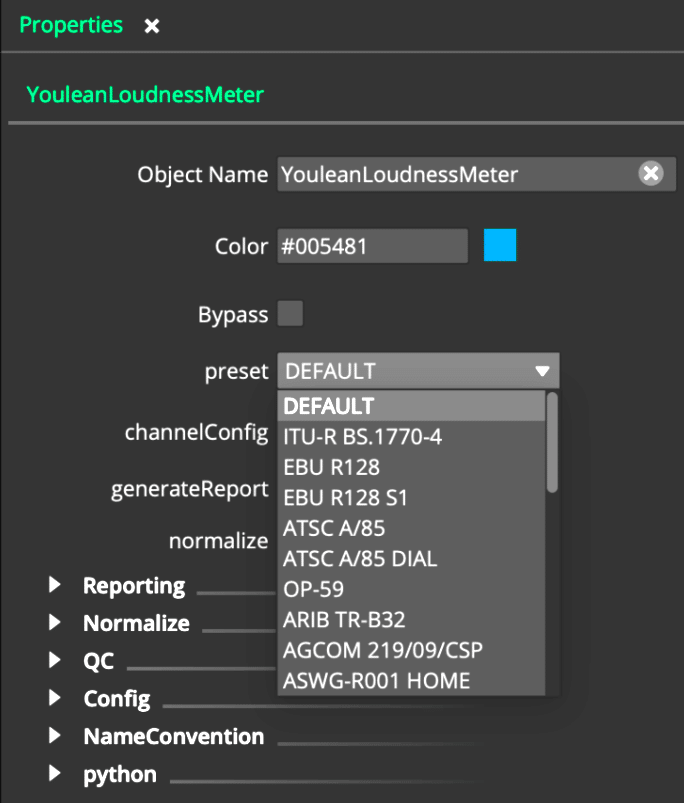Toggle the Bypass checkbox
Viewport: 684px width, 803px height.
(290, 313)
